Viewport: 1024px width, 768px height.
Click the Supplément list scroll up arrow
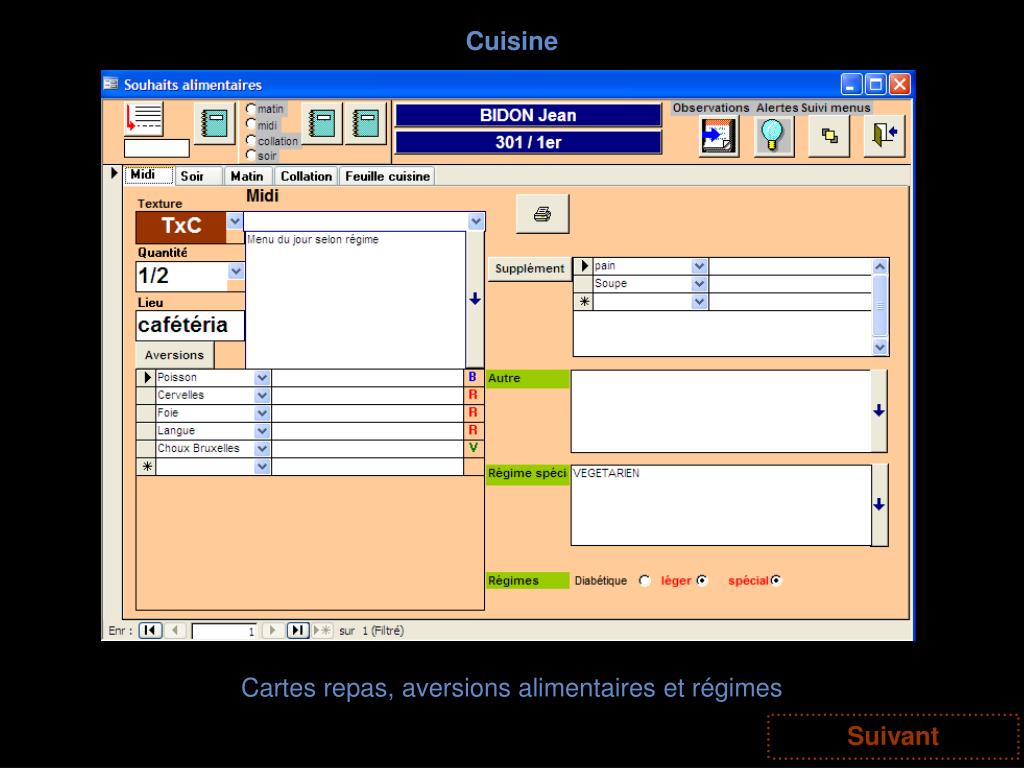point(880,266)
